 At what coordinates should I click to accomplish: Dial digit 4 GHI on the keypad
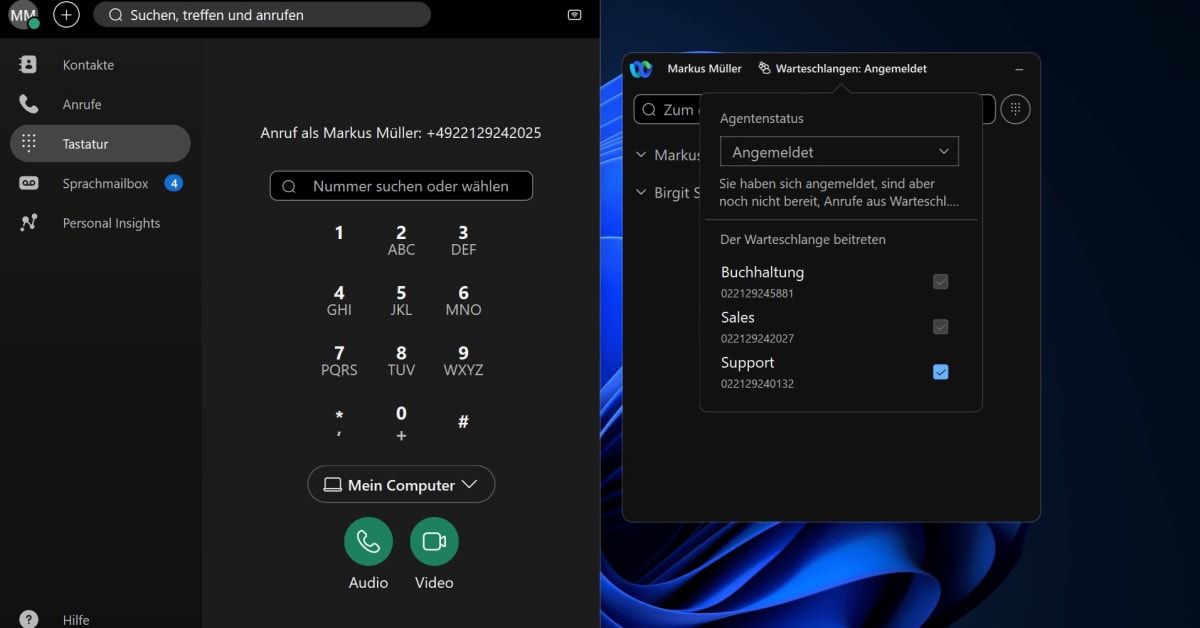(339, 301)
